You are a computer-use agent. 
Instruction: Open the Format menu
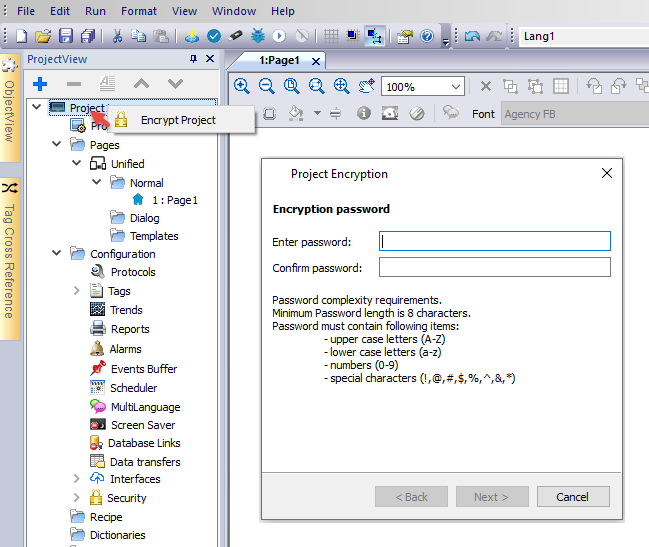(x=139, y=11)
